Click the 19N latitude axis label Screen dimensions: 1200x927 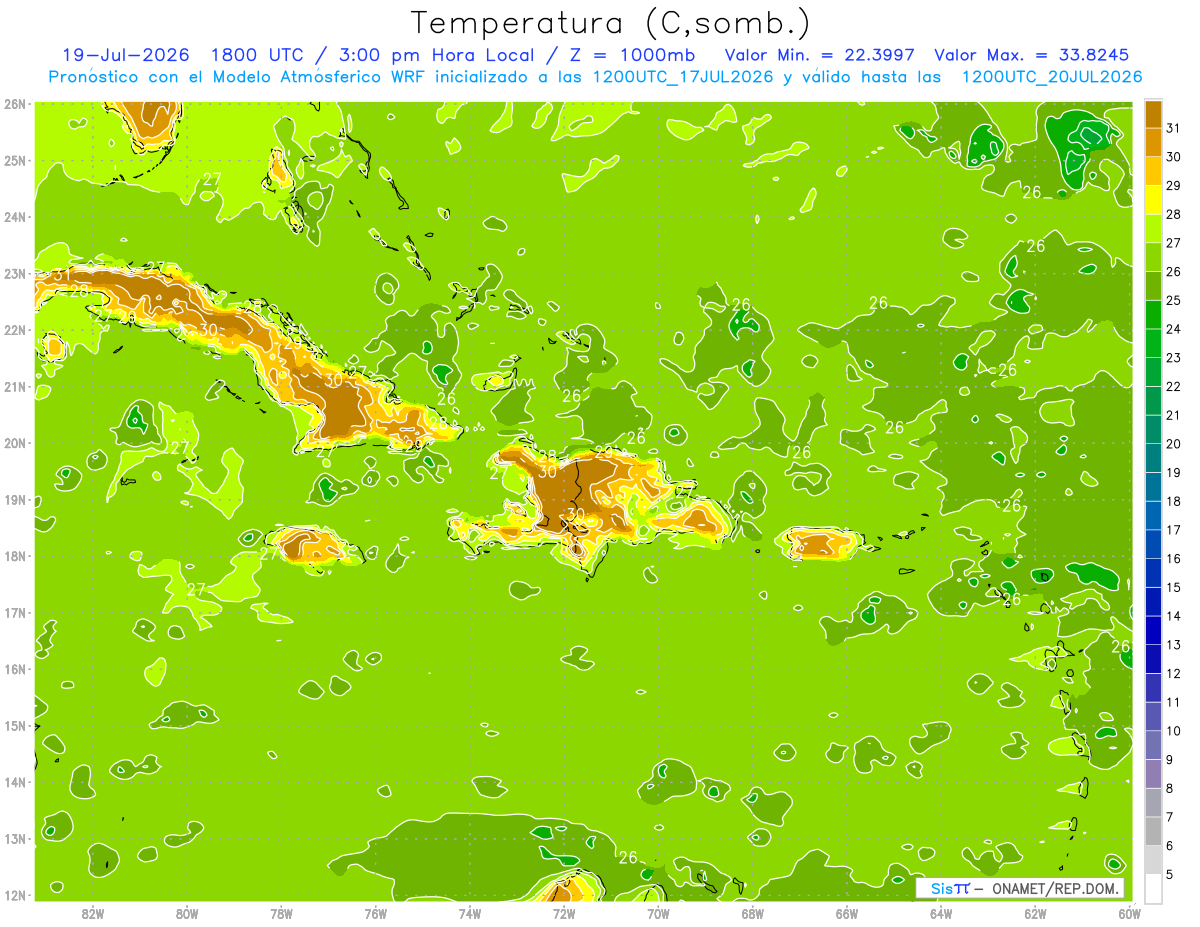[x=14, y=499]
